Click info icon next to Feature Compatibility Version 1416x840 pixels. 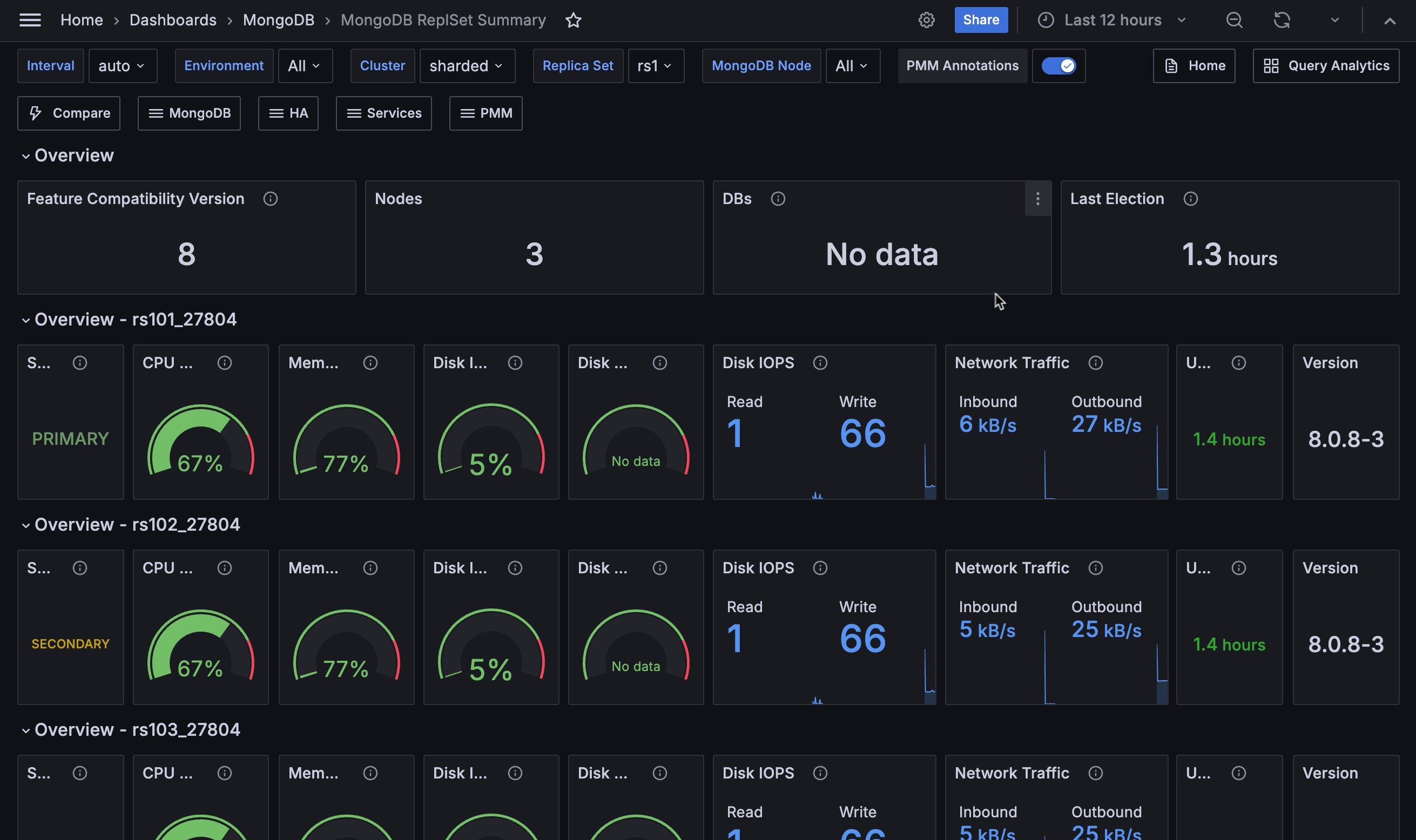270,199
